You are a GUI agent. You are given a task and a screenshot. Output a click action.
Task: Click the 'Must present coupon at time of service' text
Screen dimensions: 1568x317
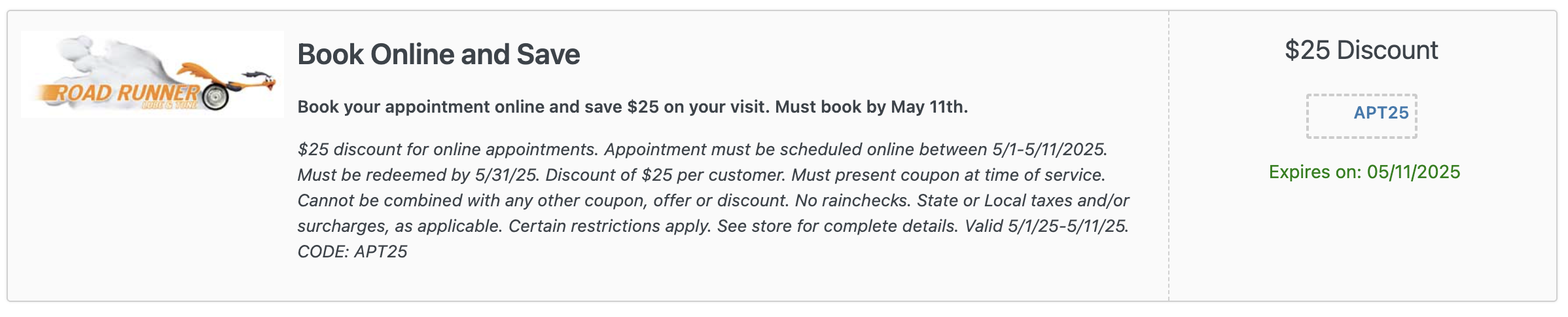(948, 175)
